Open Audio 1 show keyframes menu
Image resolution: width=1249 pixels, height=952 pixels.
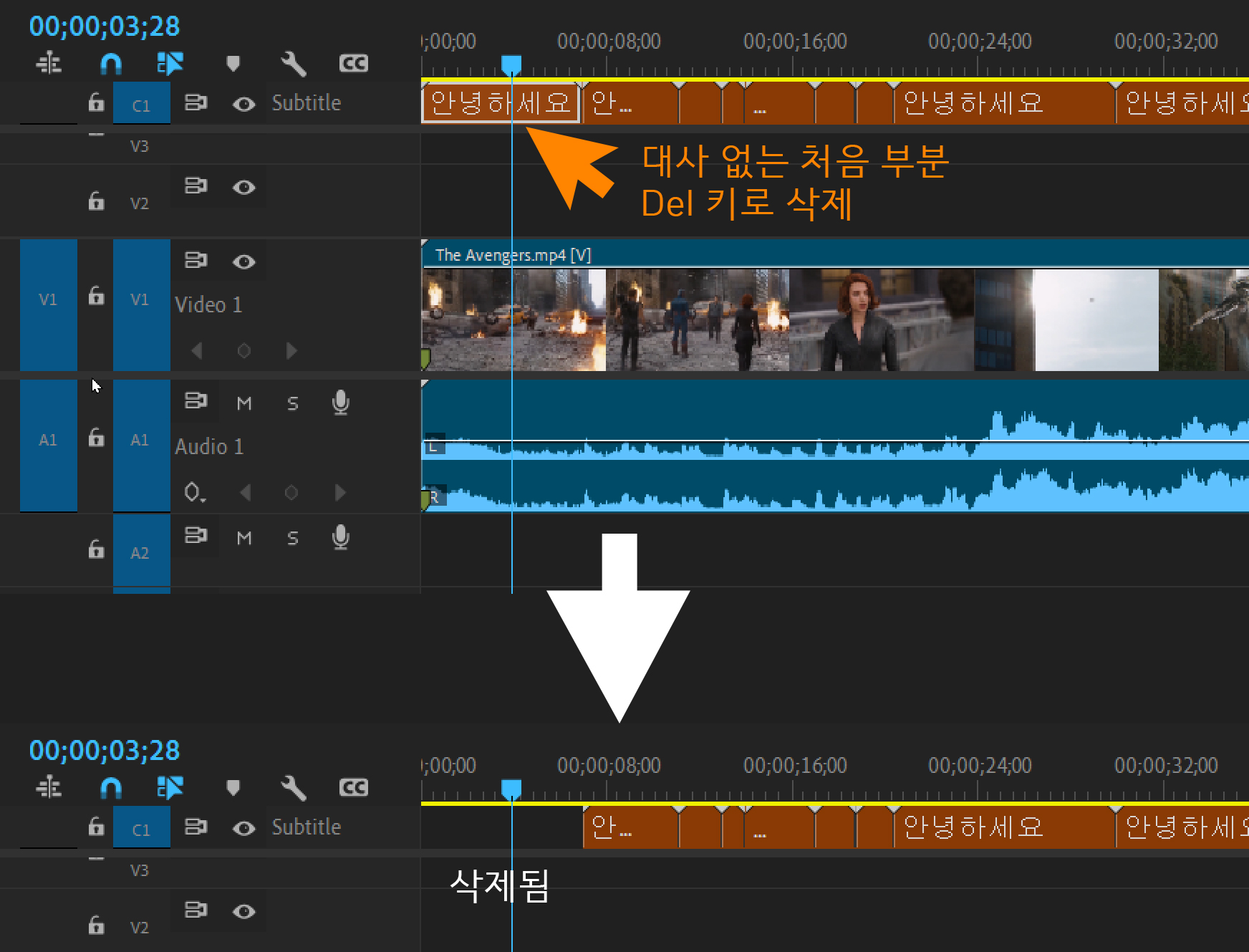pyautogui.click(x=195, y=492)
